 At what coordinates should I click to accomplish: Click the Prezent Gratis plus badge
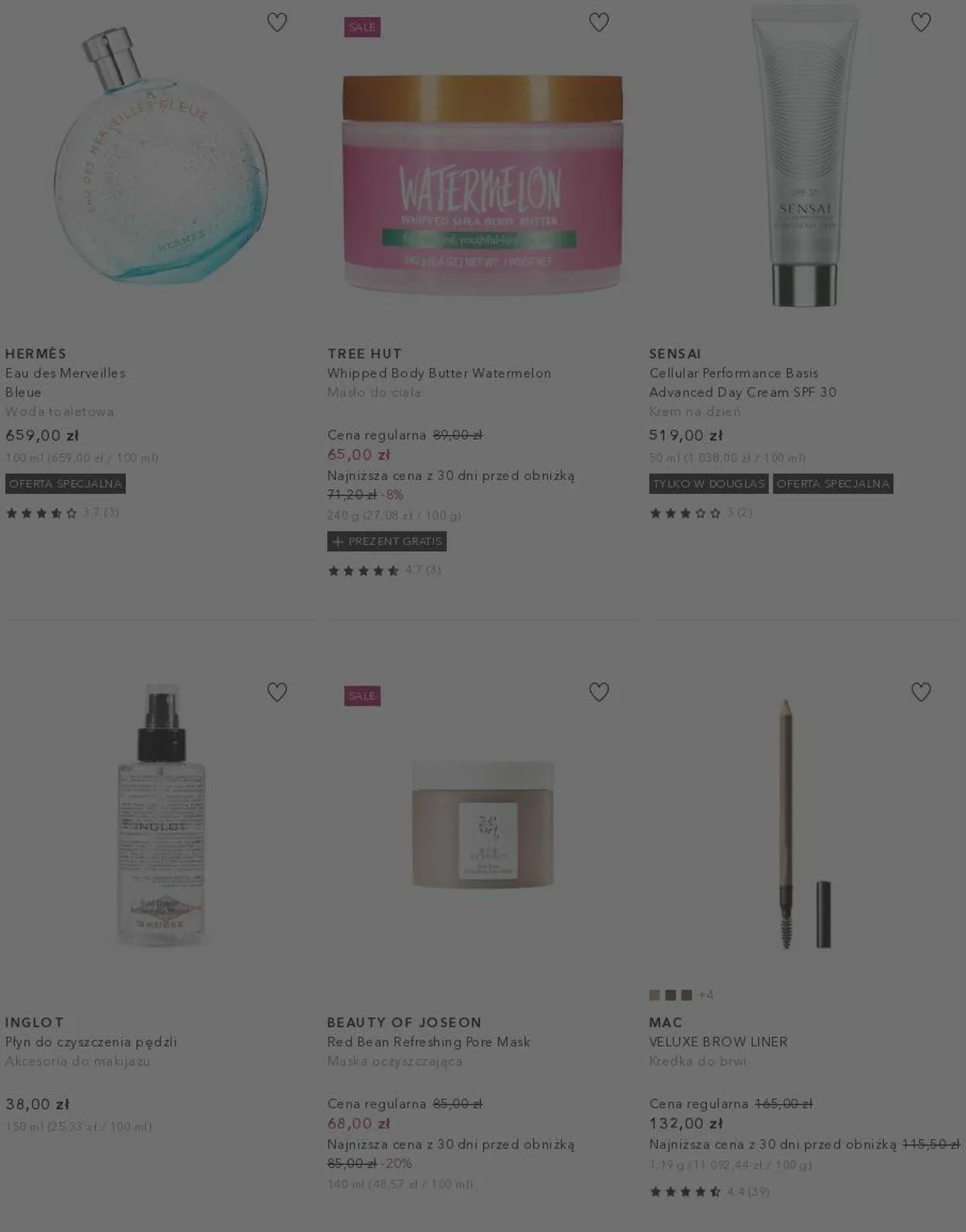point(386,541)
